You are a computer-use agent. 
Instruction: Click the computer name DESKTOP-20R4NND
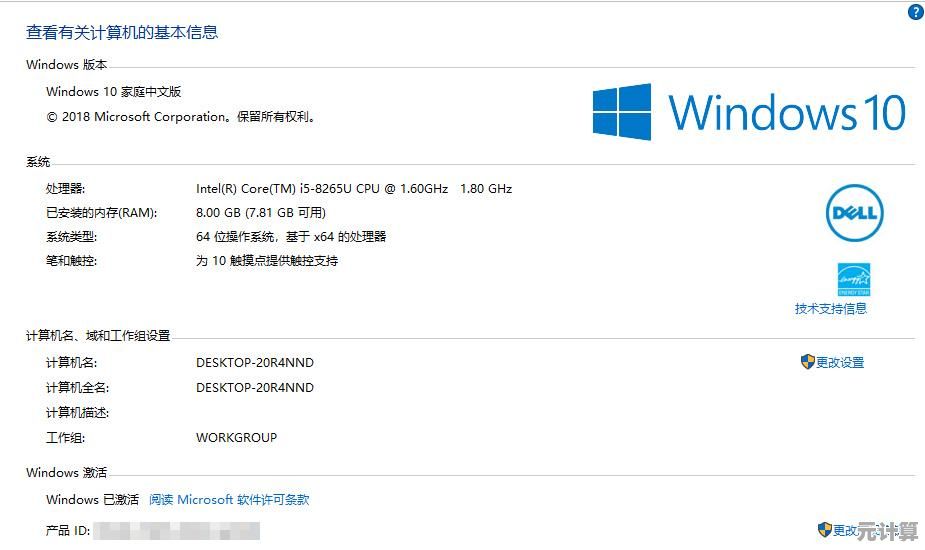click(255, 362)
